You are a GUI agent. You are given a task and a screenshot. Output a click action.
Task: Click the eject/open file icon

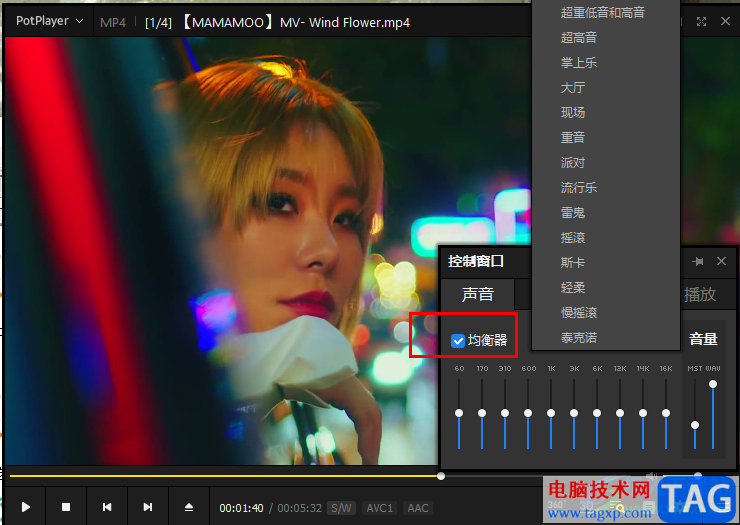[189, 508]
